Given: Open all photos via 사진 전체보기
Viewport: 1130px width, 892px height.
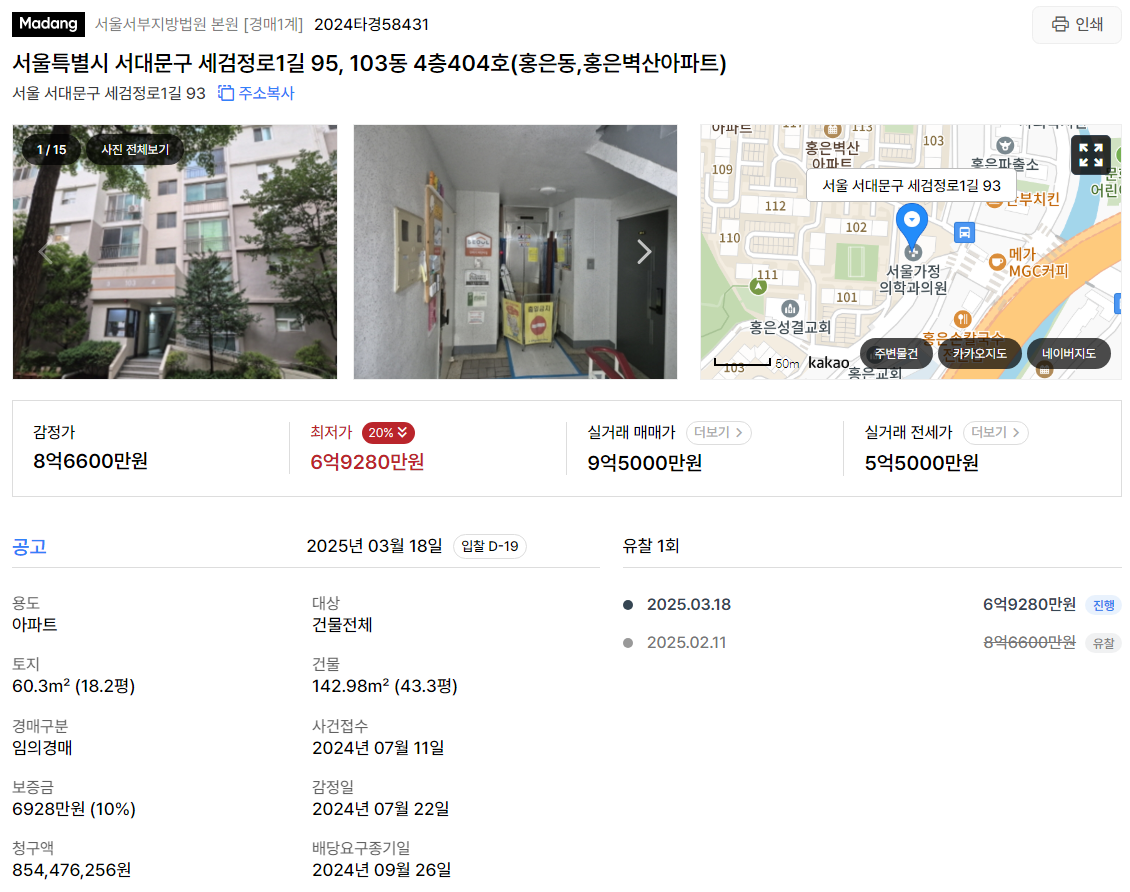Looking at the screenshot, I should (135, 150).
